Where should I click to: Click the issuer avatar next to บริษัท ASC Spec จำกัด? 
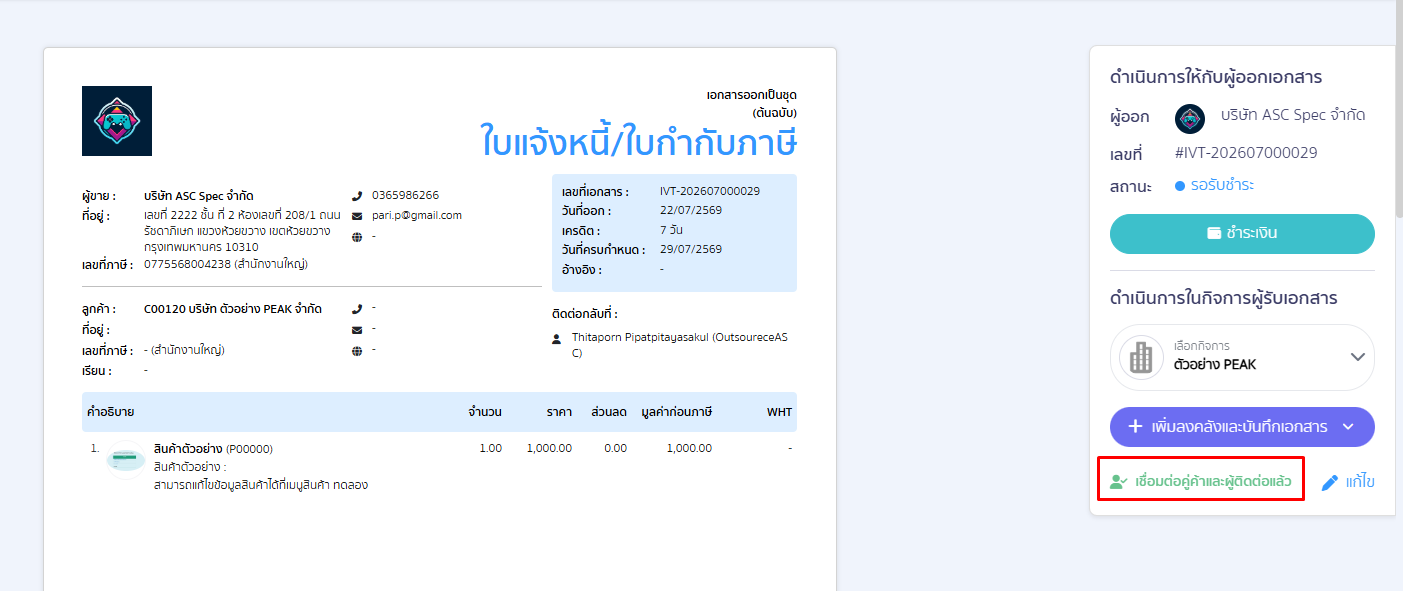pyautogui.click(x=1190, y=118)
